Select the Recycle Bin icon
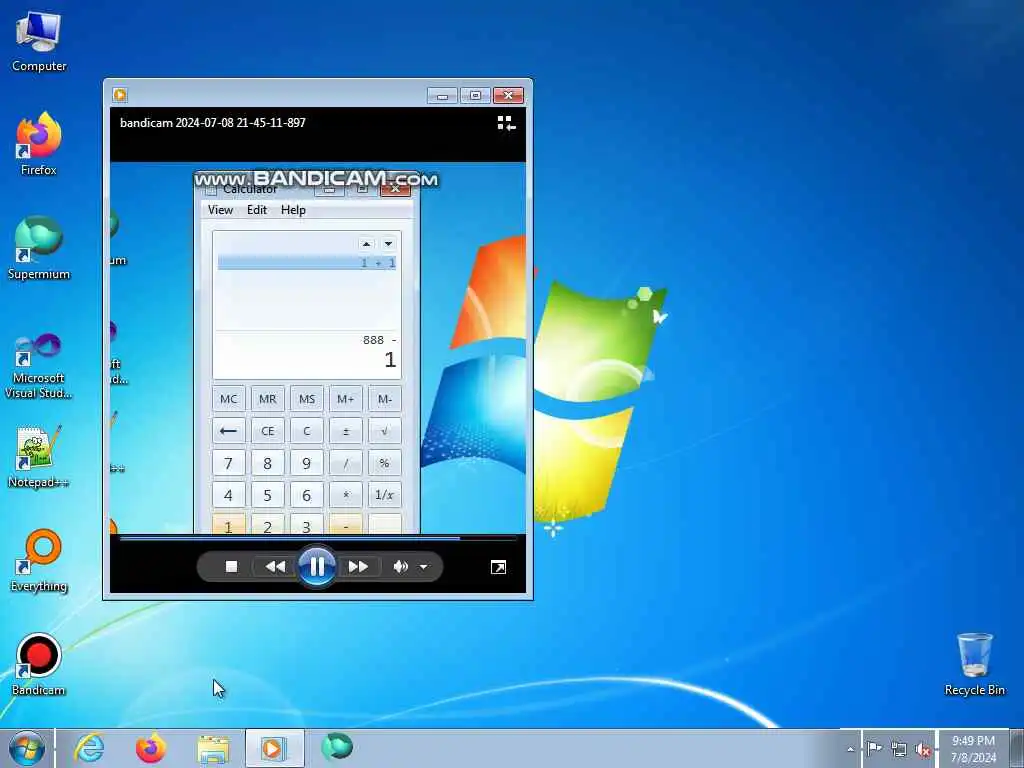1024x768 pixels. click(x=974, y=664)
